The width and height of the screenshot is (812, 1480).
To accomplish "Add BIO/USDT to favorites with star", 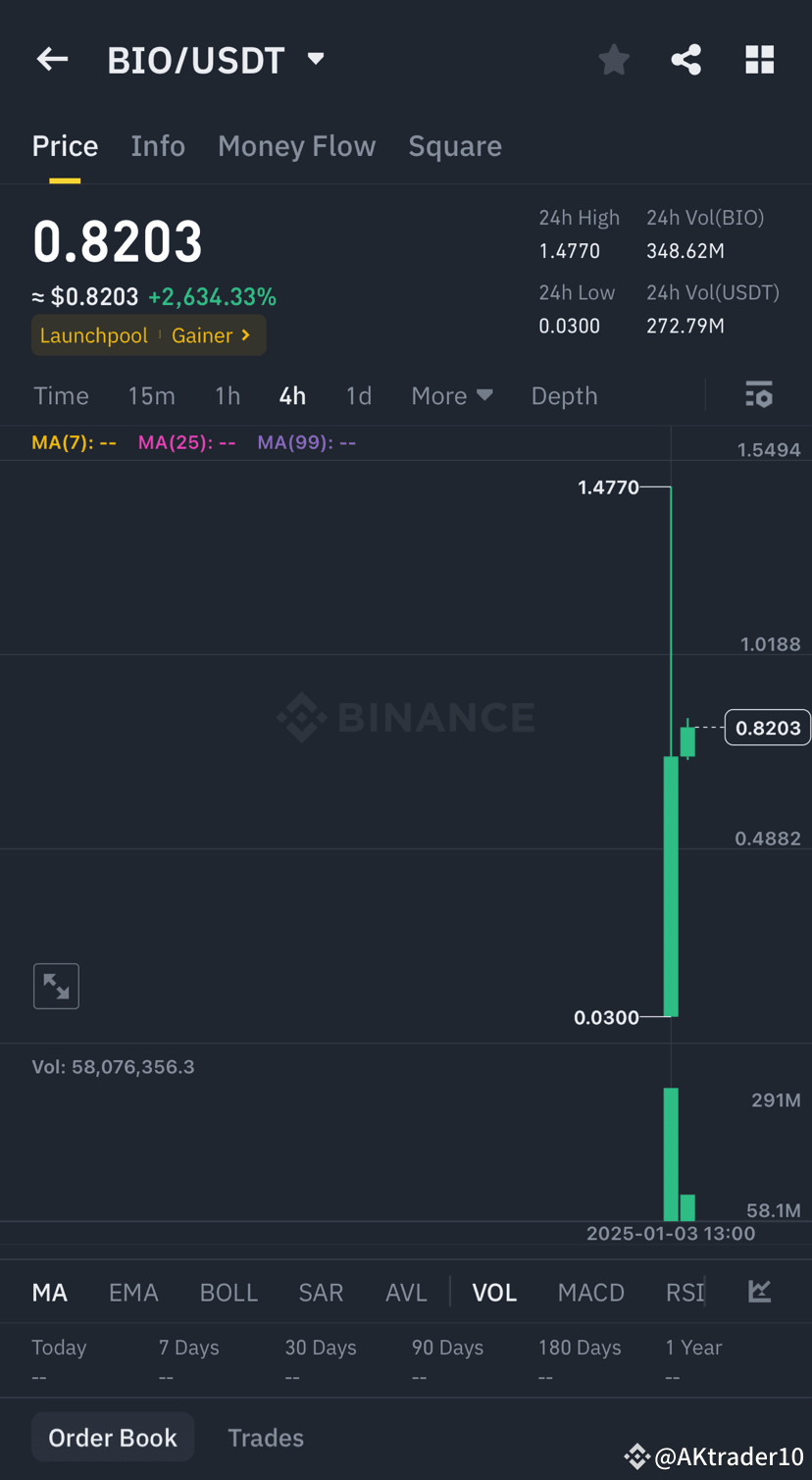I will point(614,60).
